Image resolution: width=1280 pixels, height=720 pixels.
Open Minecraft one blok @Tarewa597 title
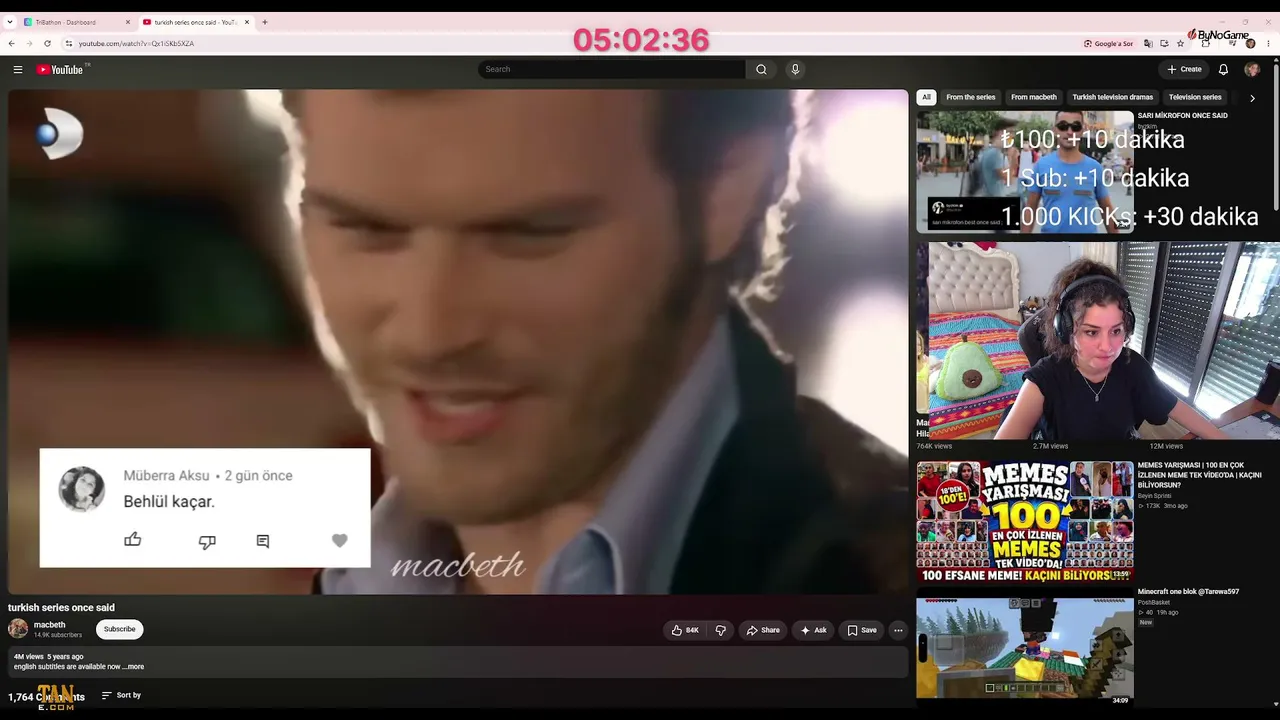coord(1188,592)
